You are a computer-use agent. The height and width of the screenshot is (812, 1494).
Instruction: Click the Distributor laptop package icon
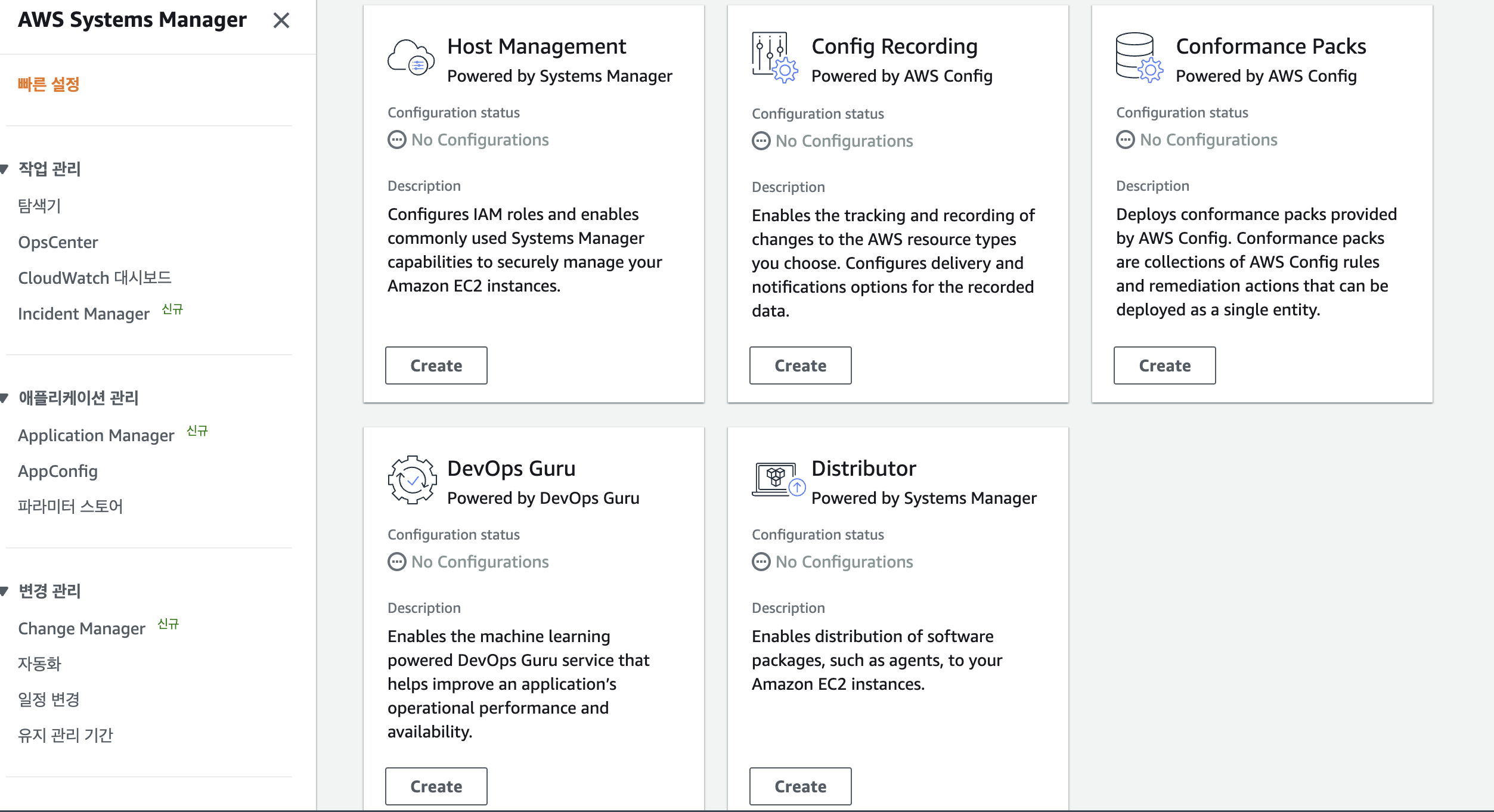point(778,480)
